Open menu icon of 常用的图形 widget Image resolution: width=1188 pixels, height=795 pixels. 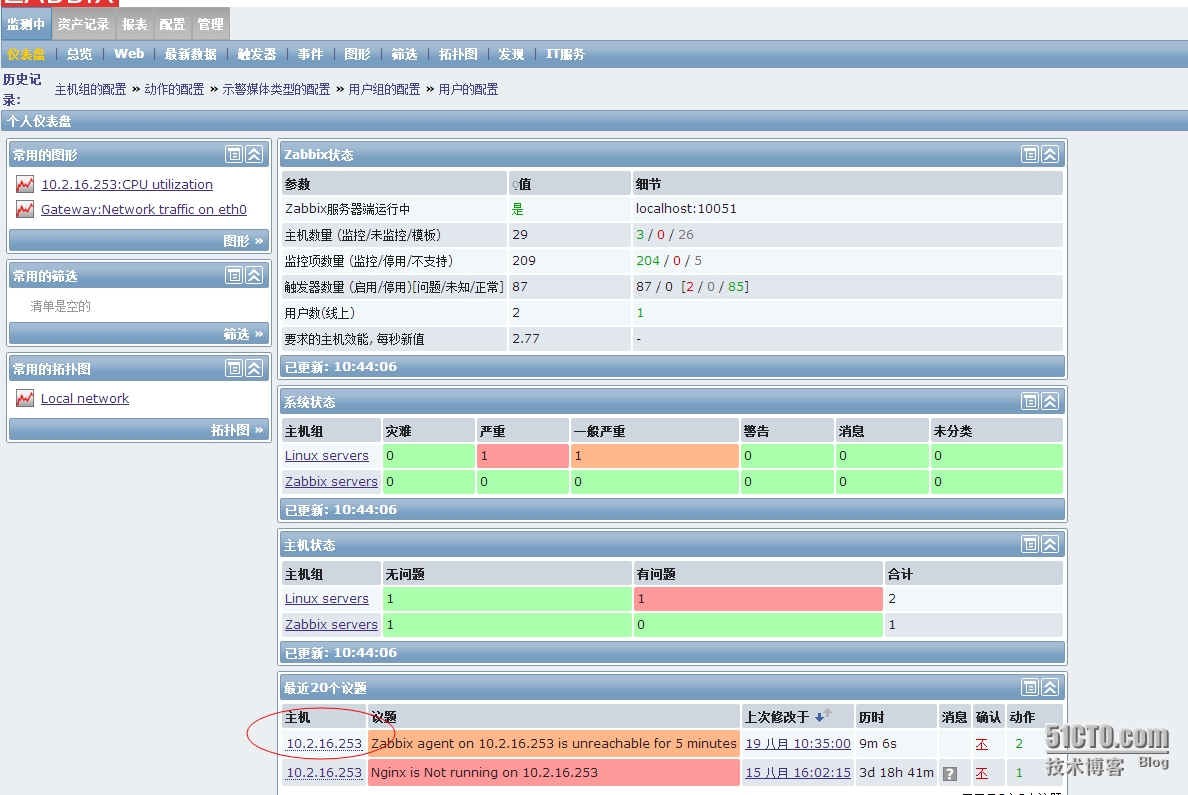pyautogui.click(x=234, y=155)
